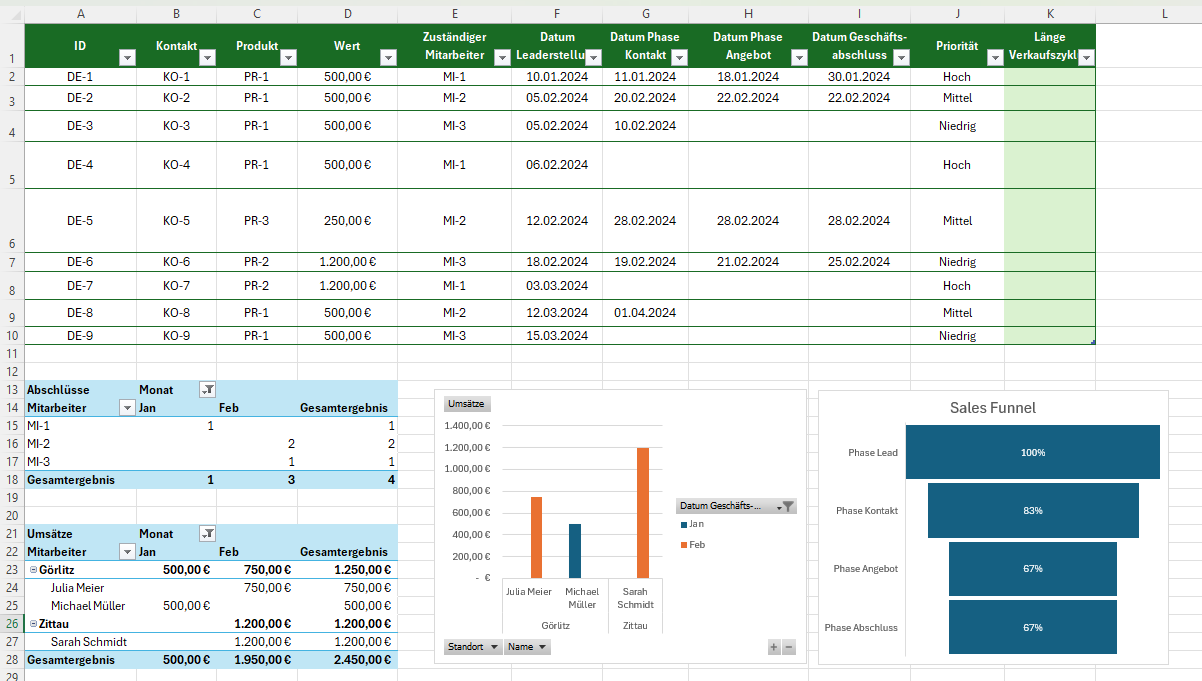Open the Wert column filter dropdown

click(387, 58)
